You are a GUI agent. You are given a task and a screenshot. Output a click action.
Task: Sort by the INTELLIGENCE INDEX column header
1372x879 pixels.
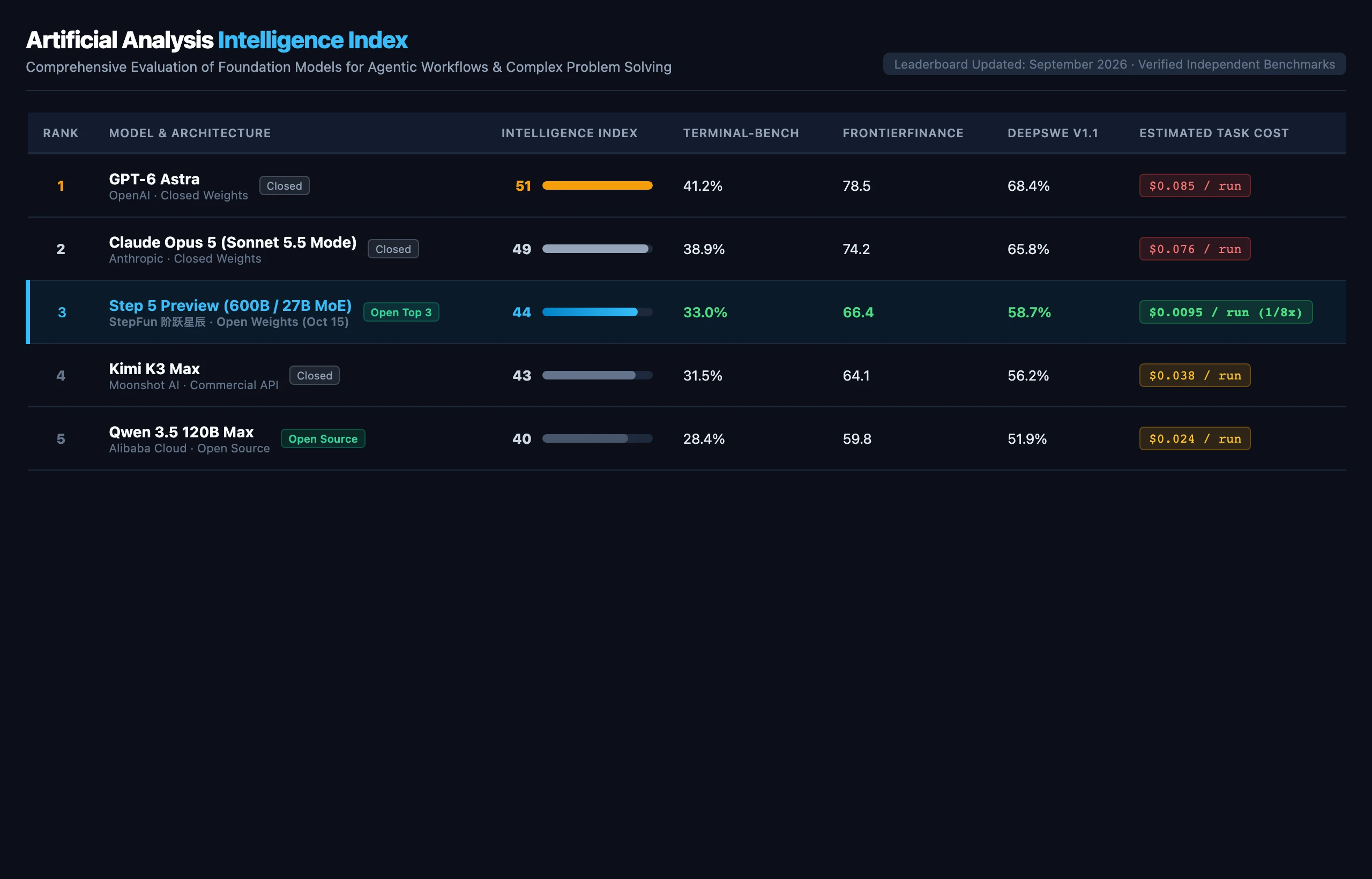pos(569,133)
